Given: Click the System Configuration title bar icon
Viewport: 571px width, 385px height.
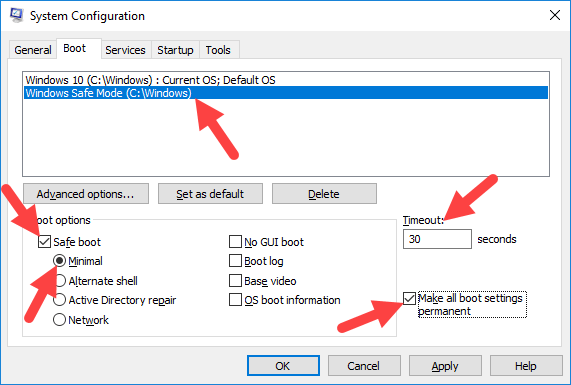Looking at the screenshot, I should pos(16,15).
